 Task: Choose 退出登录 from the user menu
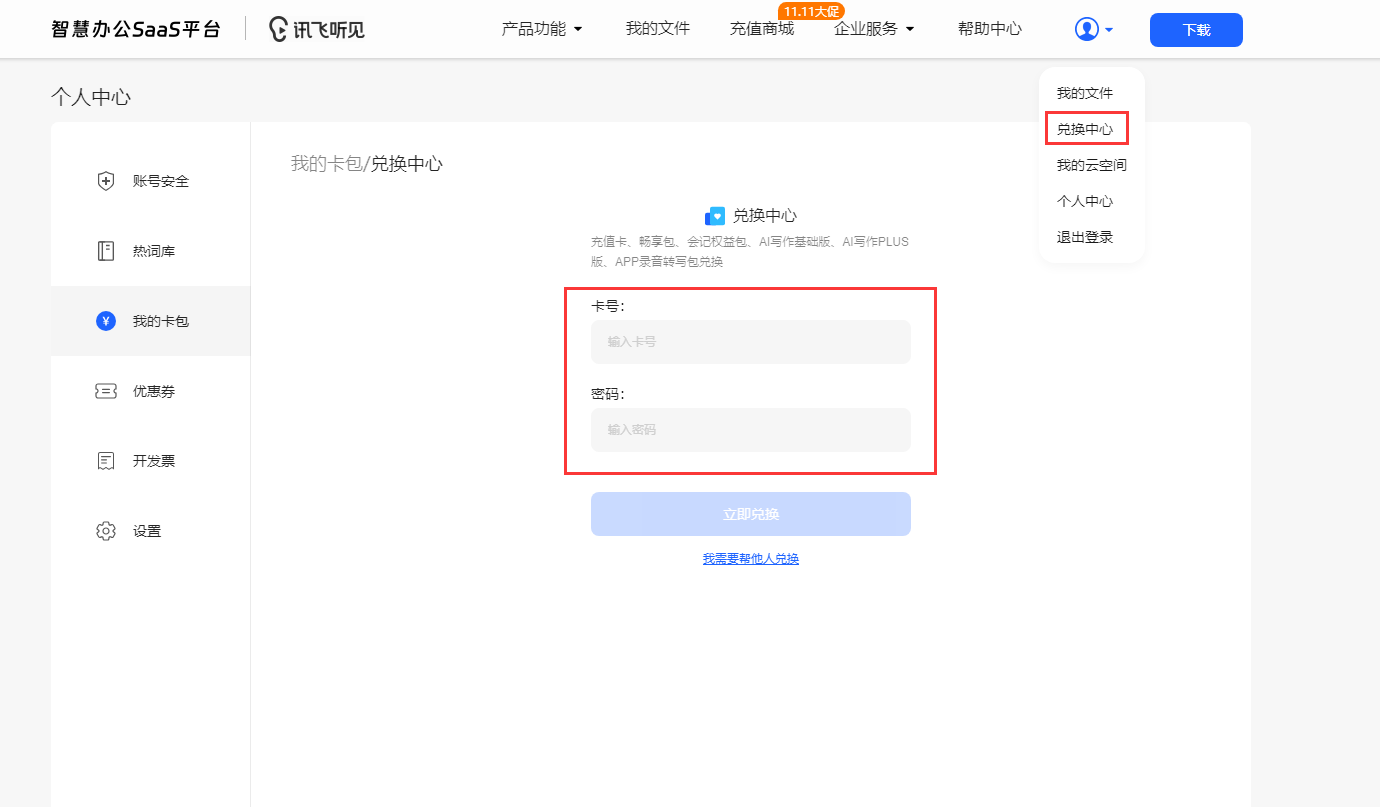1085,237
